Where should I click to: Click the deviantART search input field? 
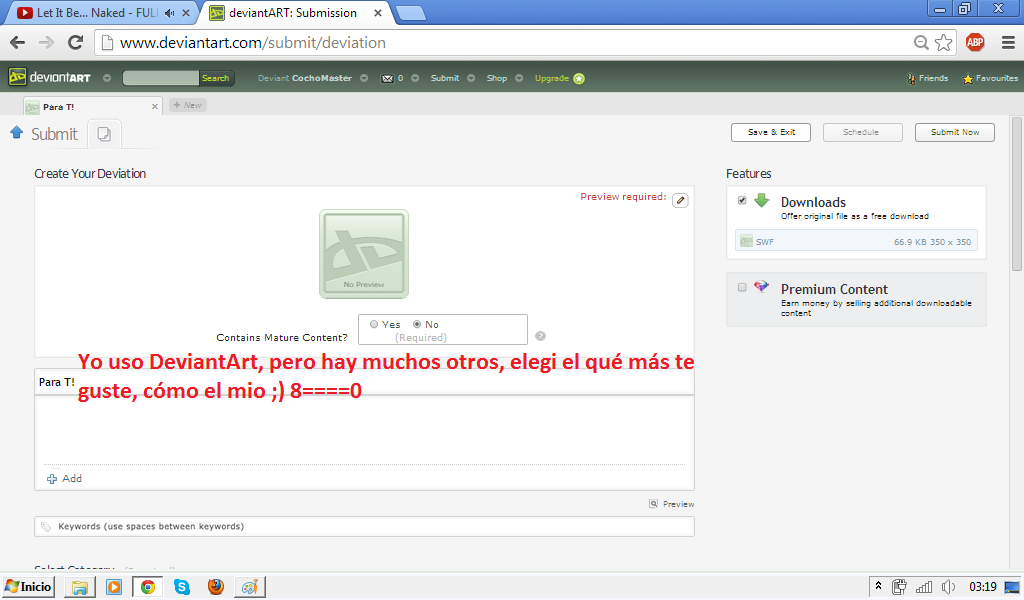(161, 78)
